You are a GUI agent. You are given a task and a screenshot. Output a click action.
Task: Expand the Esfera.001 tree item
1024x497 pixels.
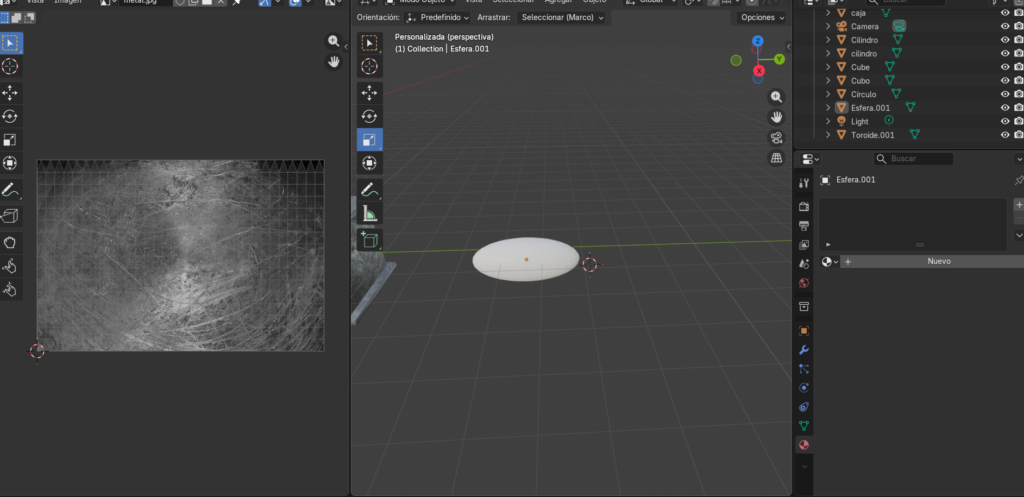[x=828, y=108]
